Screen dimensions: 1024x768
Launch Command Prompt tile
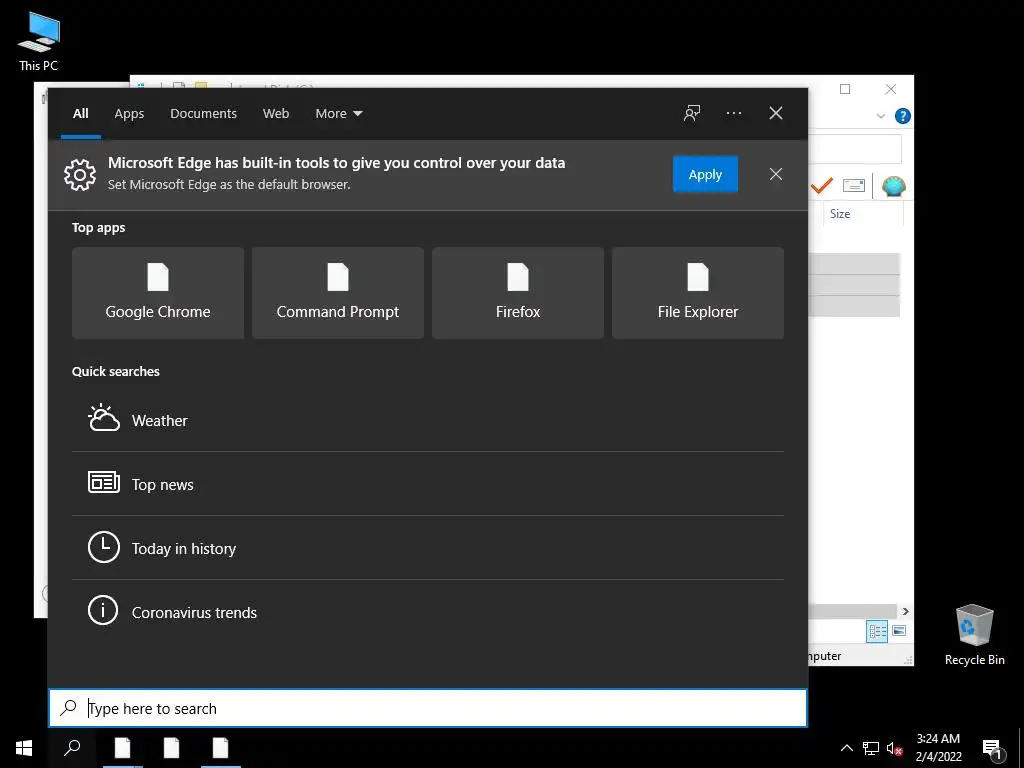click(x=338, y=293)
